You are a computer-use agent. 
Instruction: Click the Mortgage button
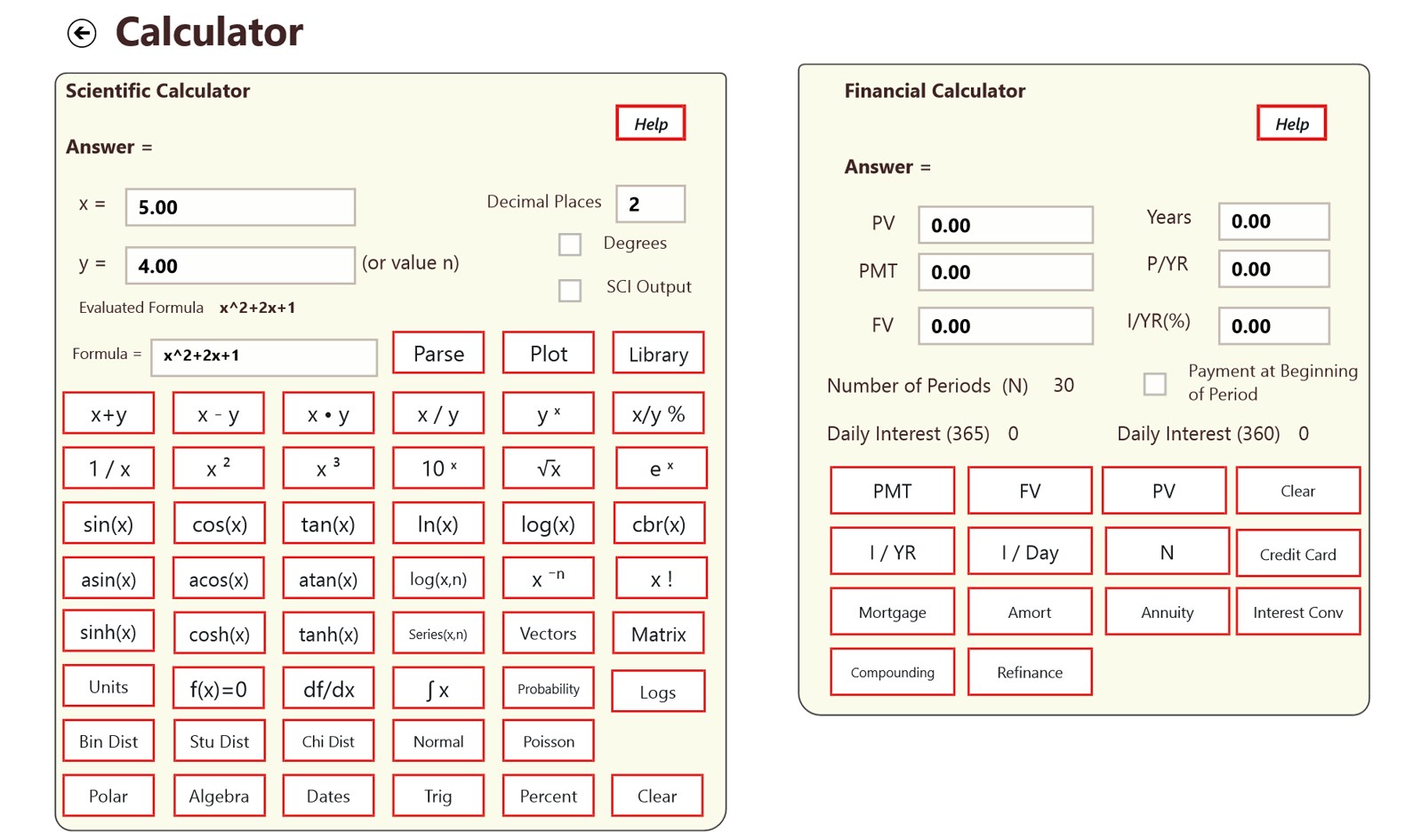[x=892, y=612]
